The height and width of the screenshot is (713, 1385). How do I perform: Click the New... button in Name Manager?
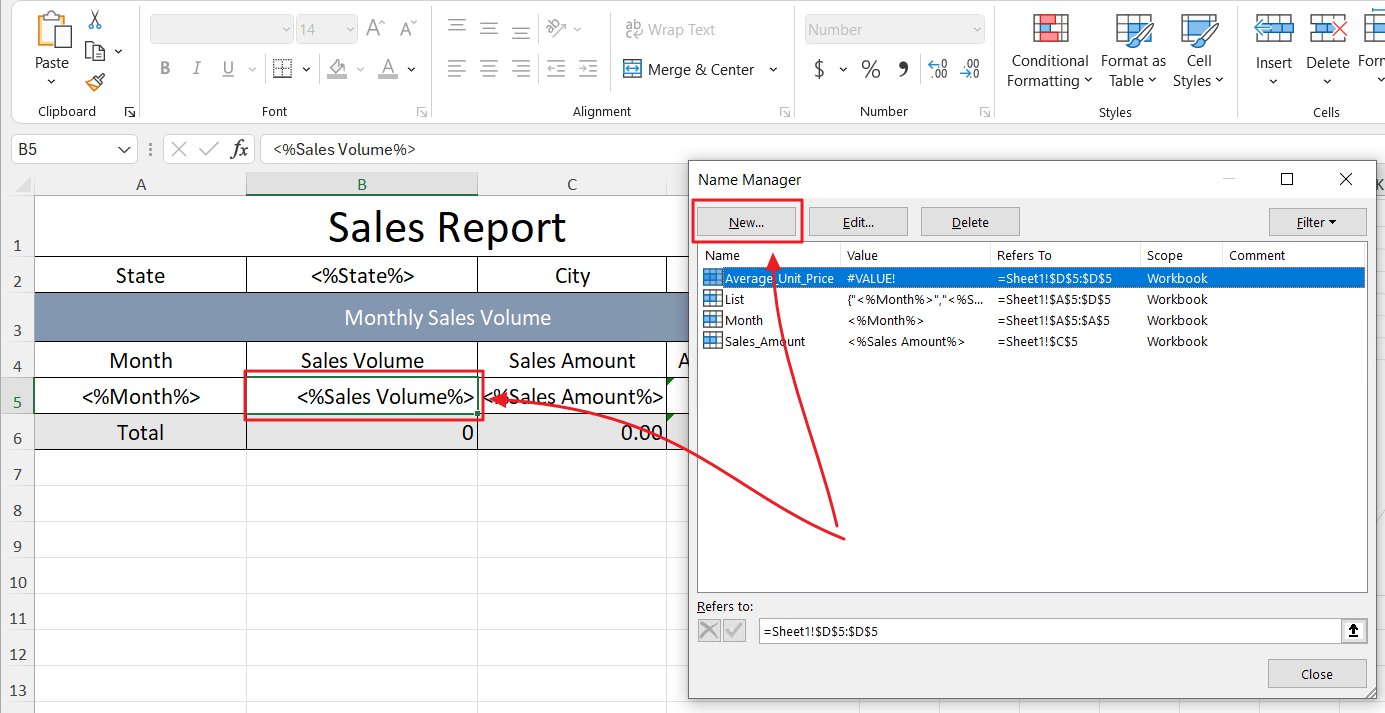pyautogui.click(x=746, y=222)
